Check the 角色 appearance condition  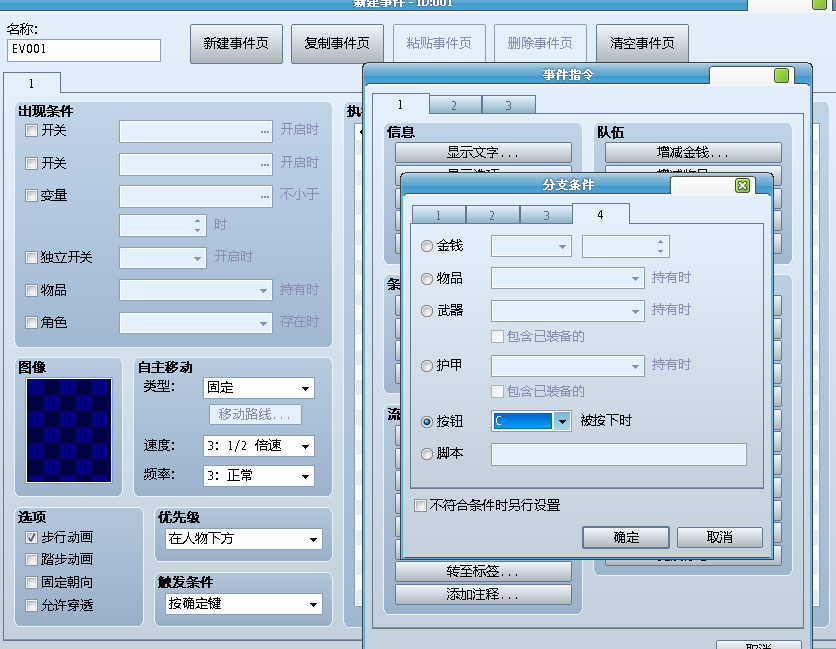point(31,322)
